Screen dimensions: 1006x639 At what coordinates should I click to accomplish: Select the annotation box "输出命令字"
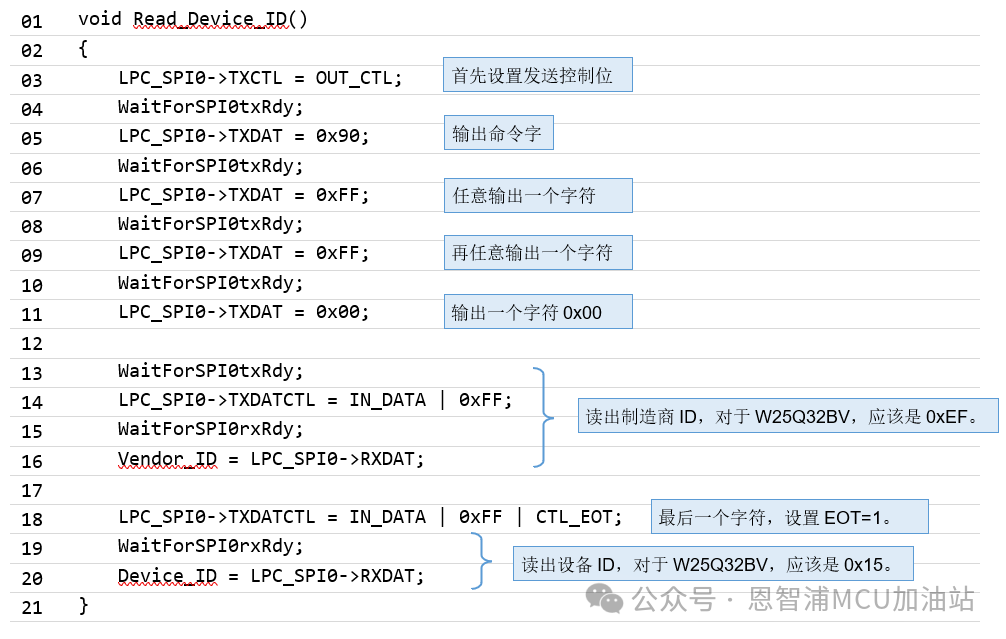point(498,132)
